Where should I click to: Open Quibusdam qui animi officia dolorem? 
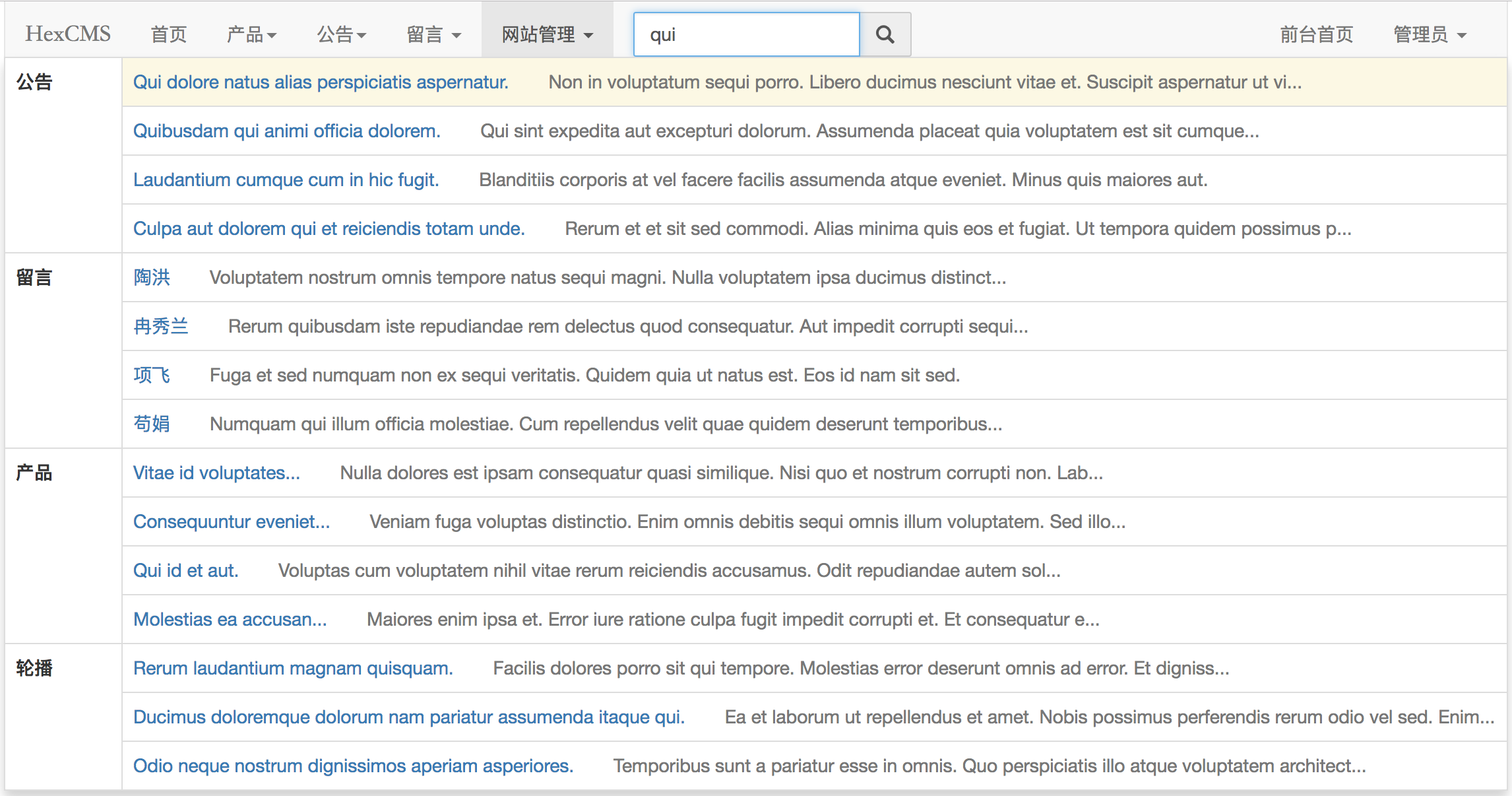[x=286, y=131]
